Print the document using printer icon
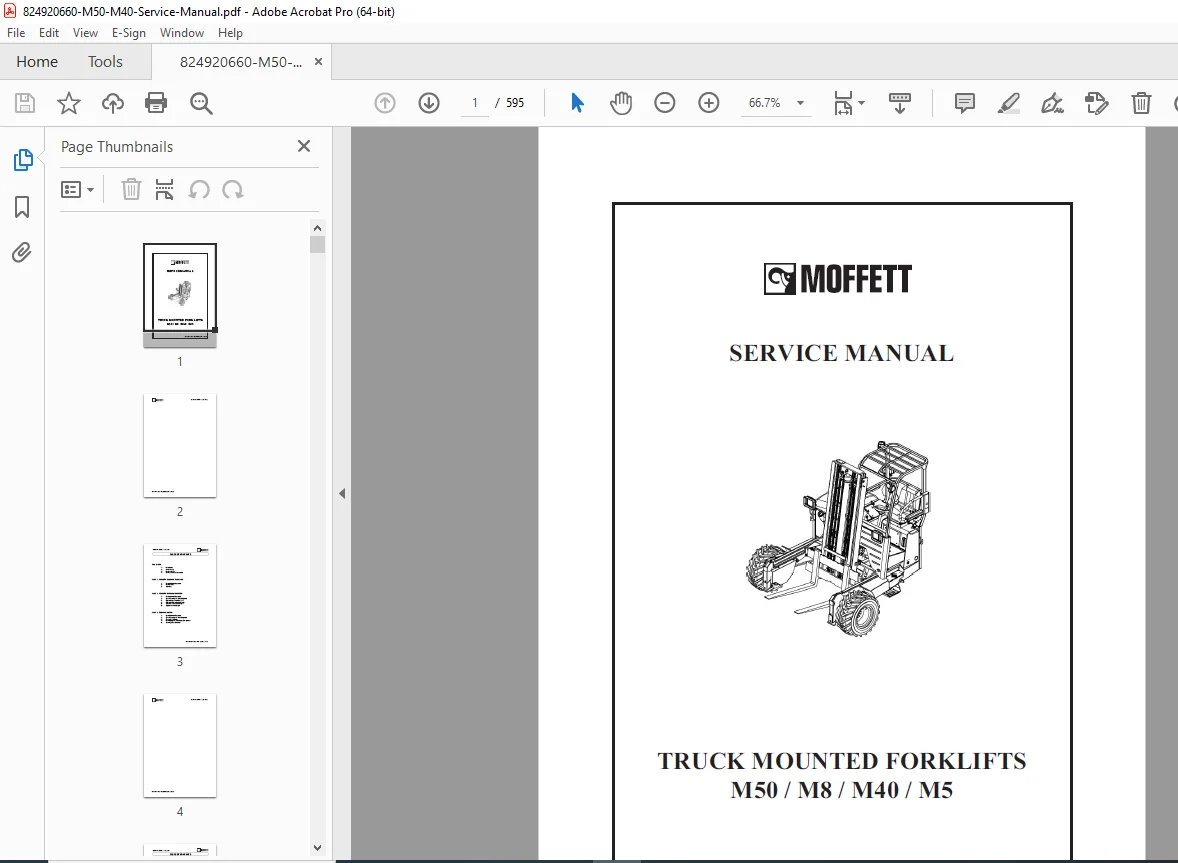The width and height of the screenshot is (1178, 863). coord(156,103)
